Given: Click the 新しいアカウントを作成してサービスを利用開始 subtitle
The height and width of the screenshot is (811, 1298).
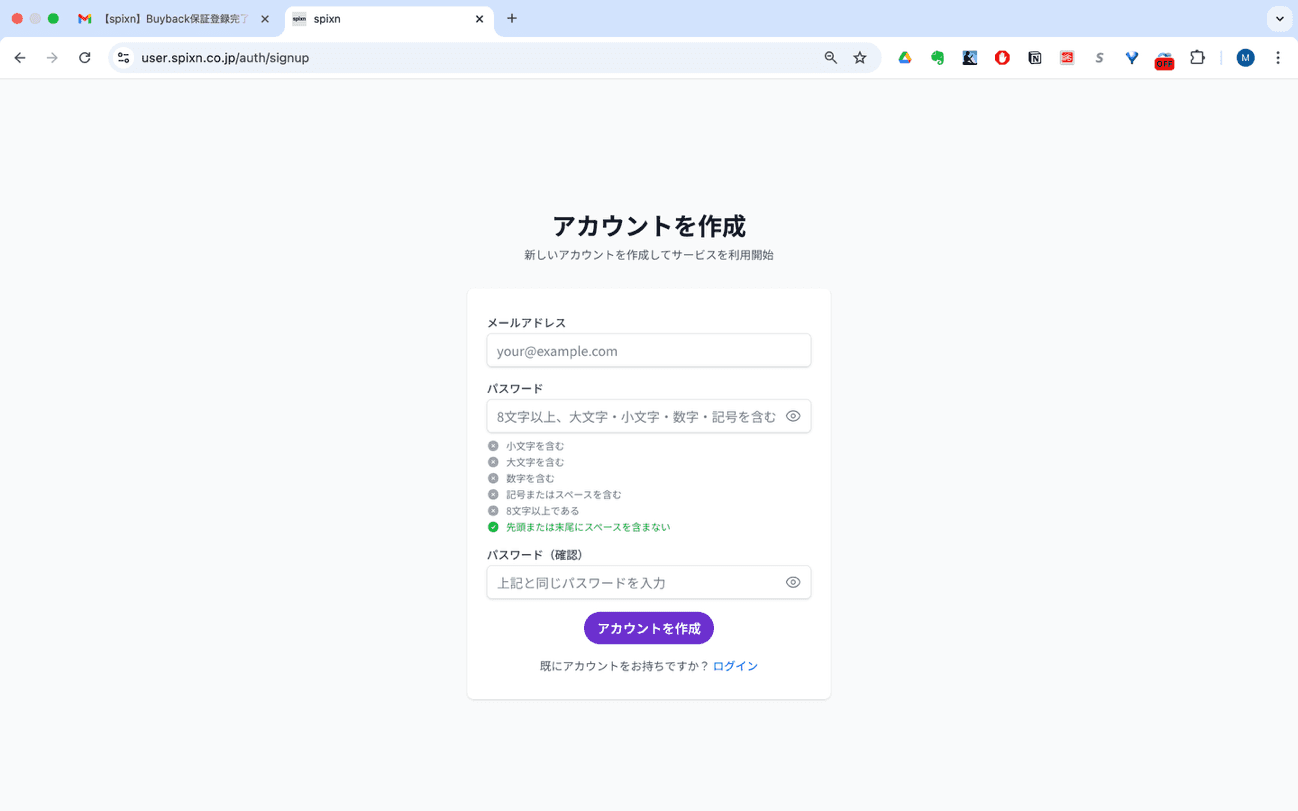Looking at the screenshot, I should click(649, 255).
